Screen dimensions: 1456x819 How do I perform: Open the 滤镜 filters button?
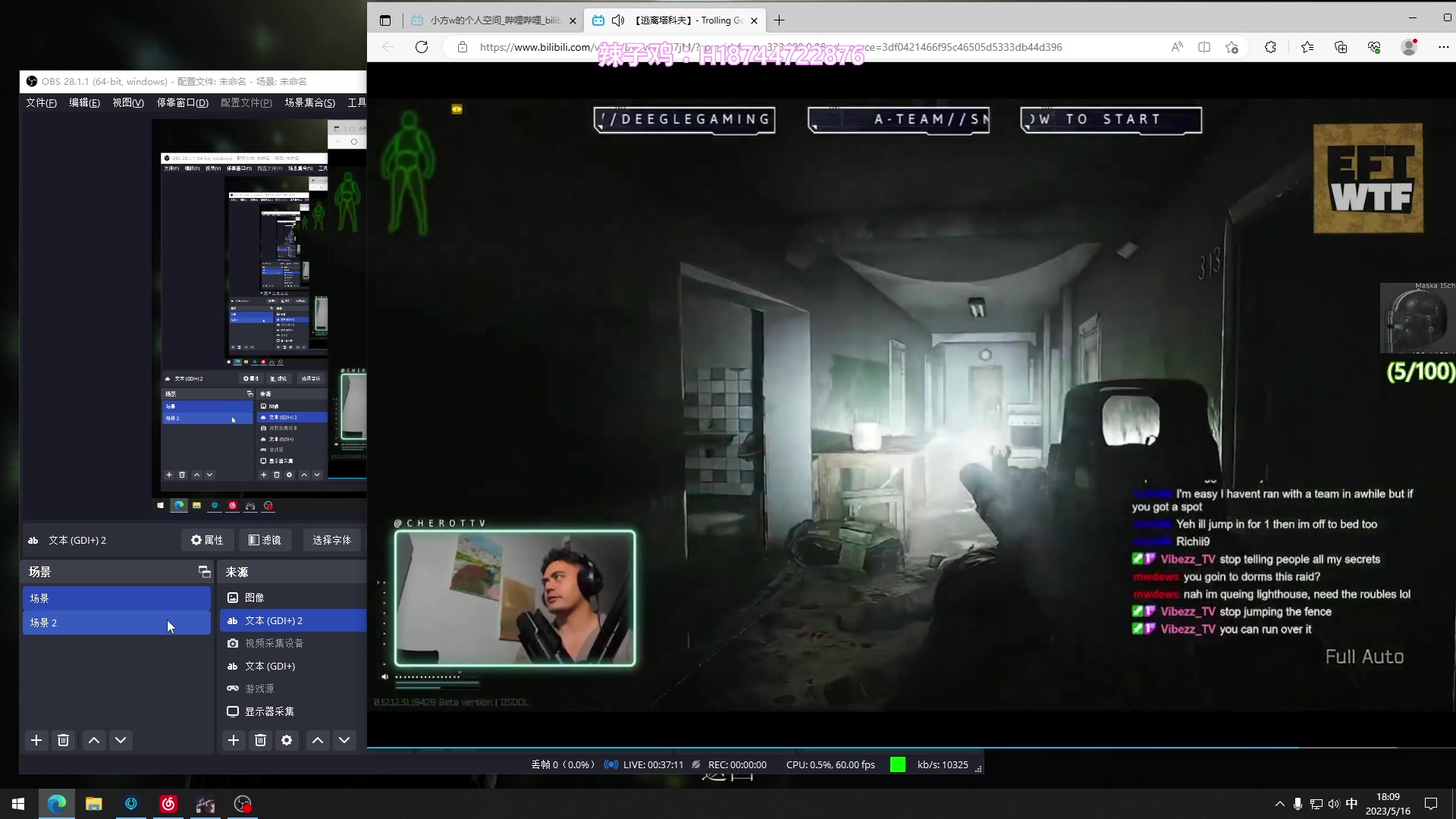[x=265, y=540]
